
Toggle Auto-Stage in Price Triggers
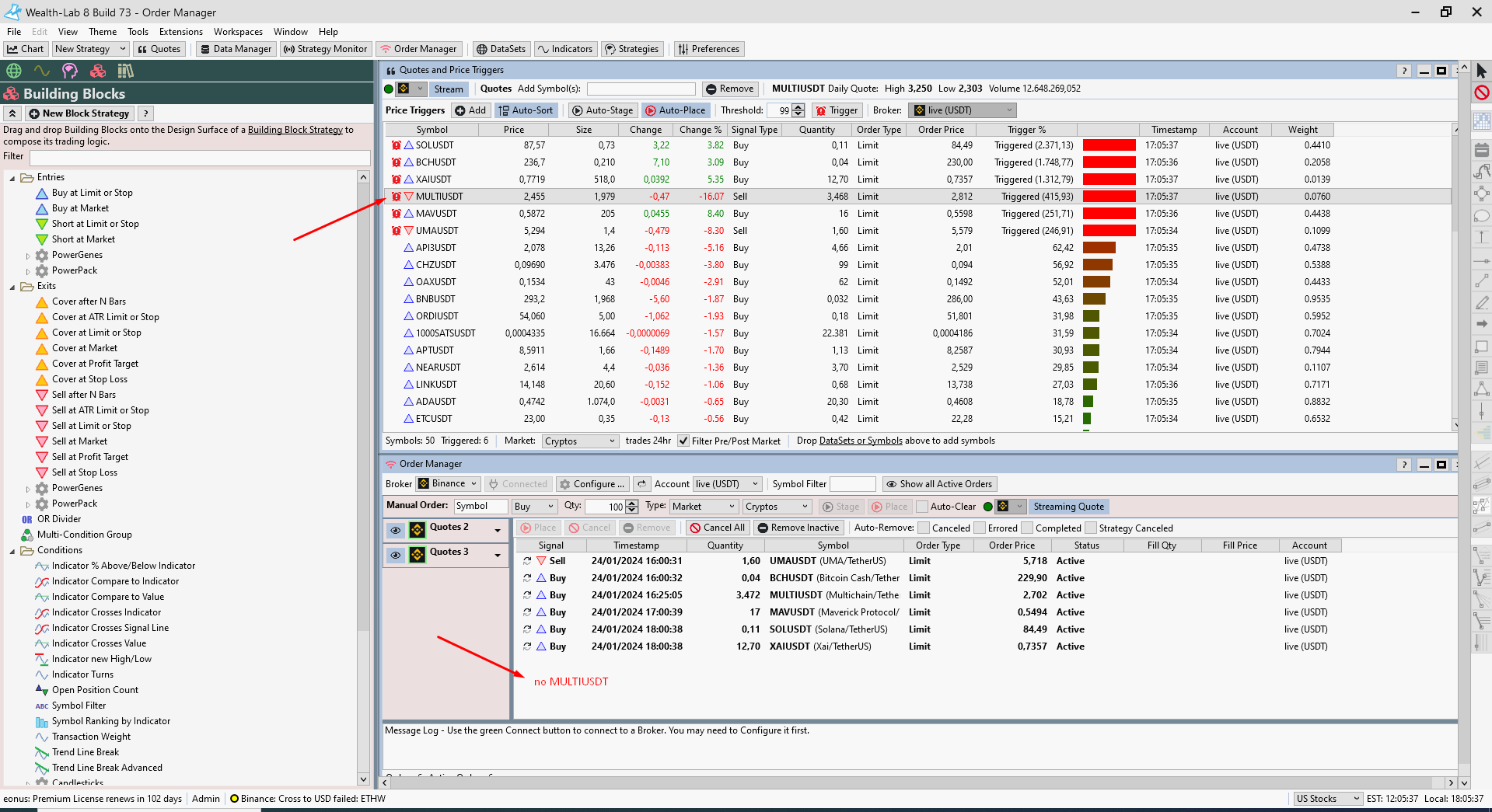click(603, 110)
